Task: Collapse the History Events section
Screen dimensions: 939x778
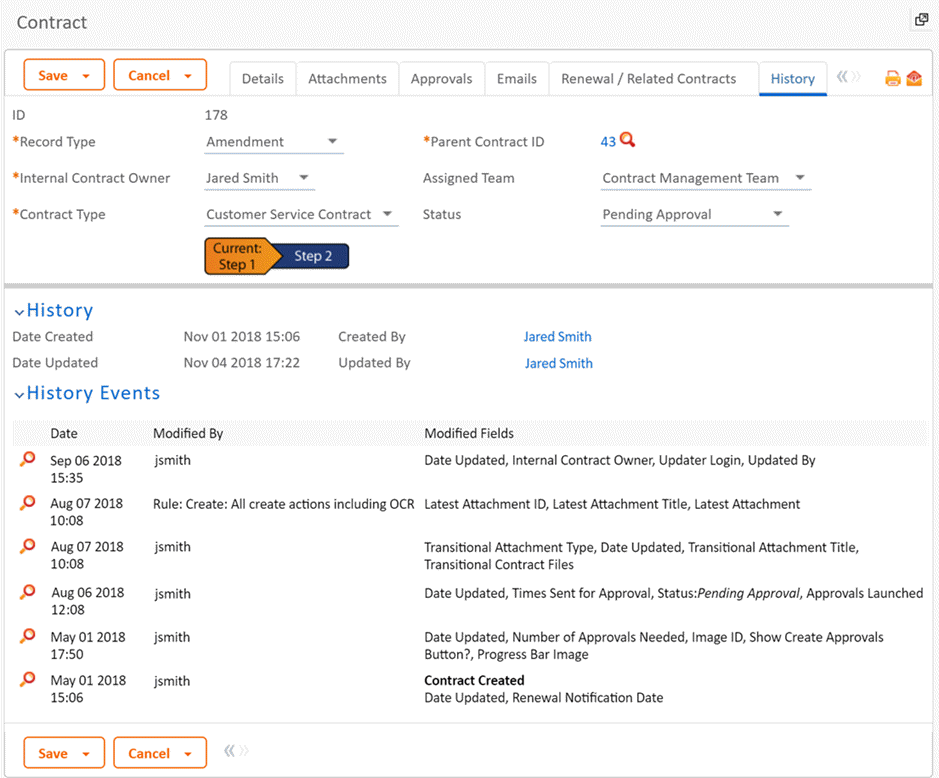Action: point(19,395)
